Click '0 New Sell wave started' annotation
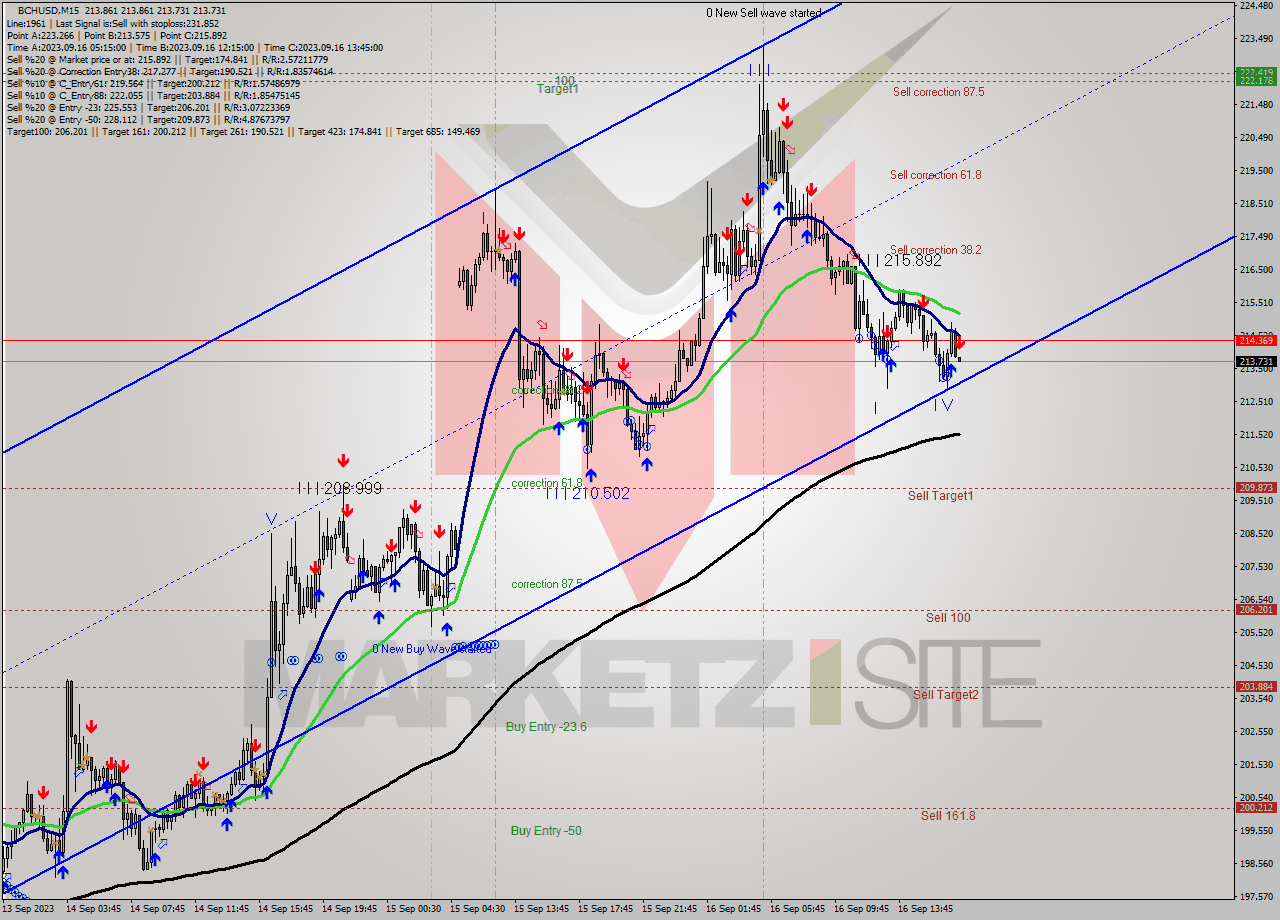This screenshot has height=920, width=1280. tap(763, 13)
